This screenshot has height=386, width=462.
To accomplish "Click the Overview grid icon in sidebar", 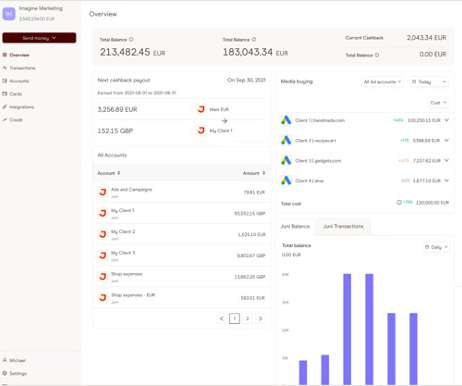I will tap(5, 55).
